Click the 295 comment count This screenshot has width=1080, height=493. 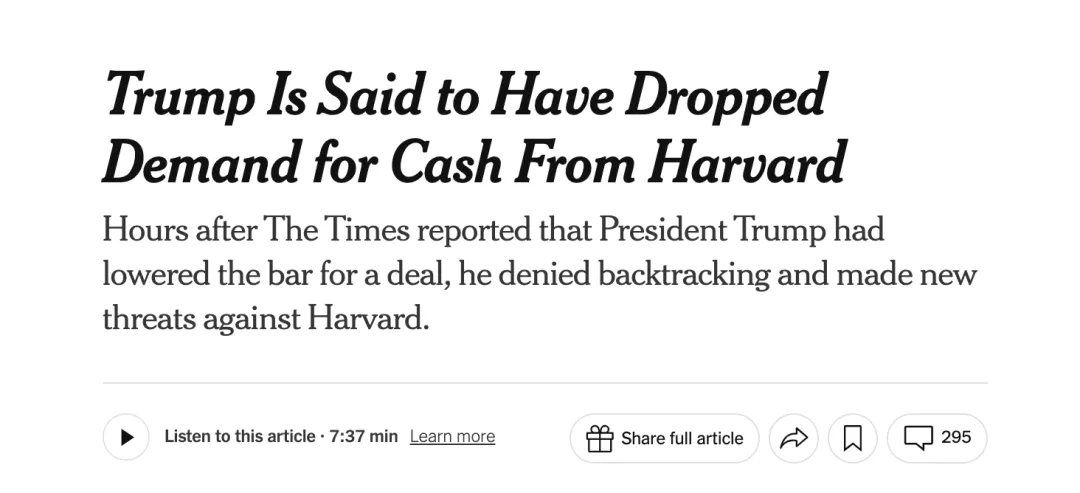click(x=956, y=437)
